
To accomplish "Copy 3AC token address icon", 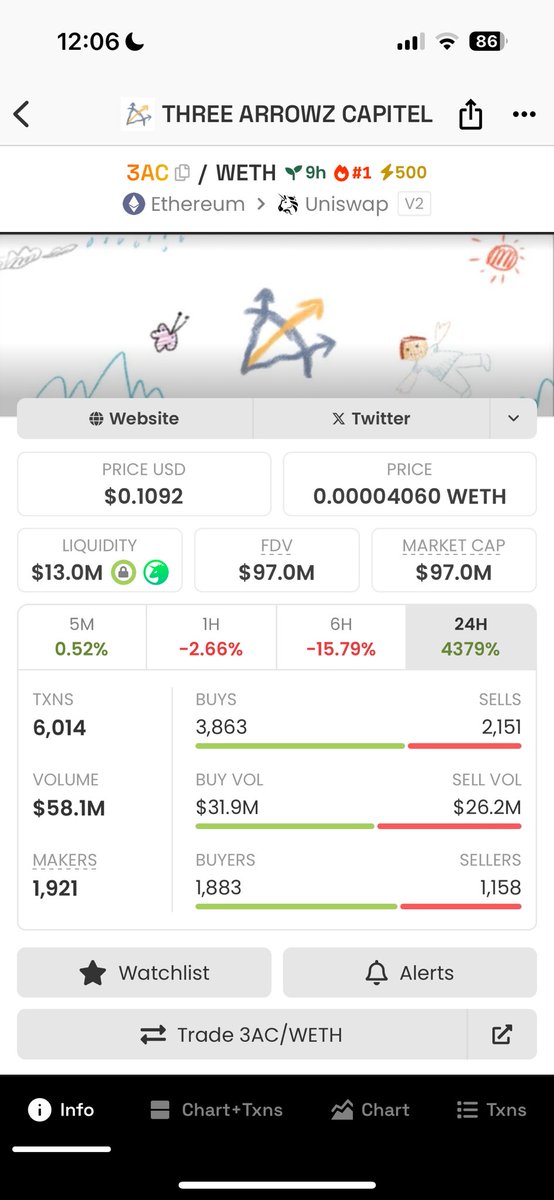I will pos(182,173).
